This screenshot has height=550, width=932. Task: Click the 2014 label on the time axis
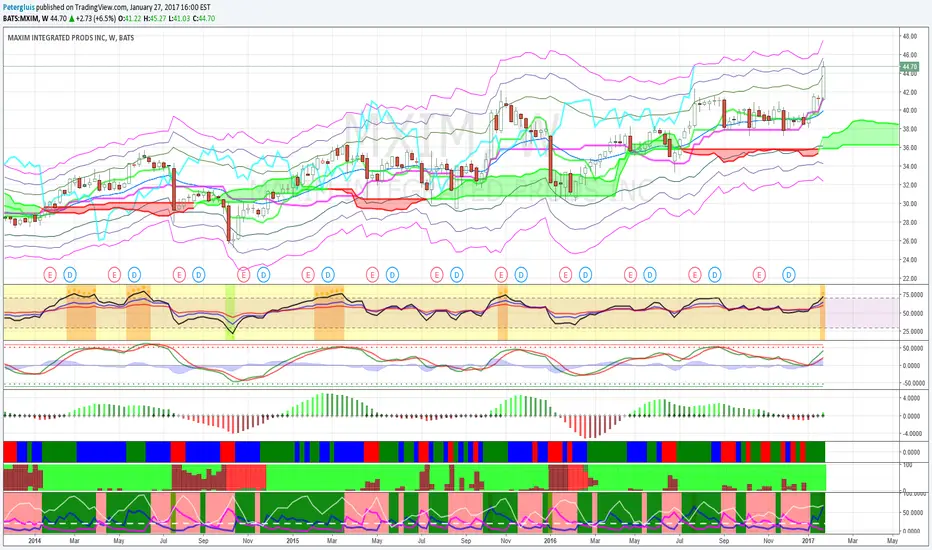tap(34, 540)
